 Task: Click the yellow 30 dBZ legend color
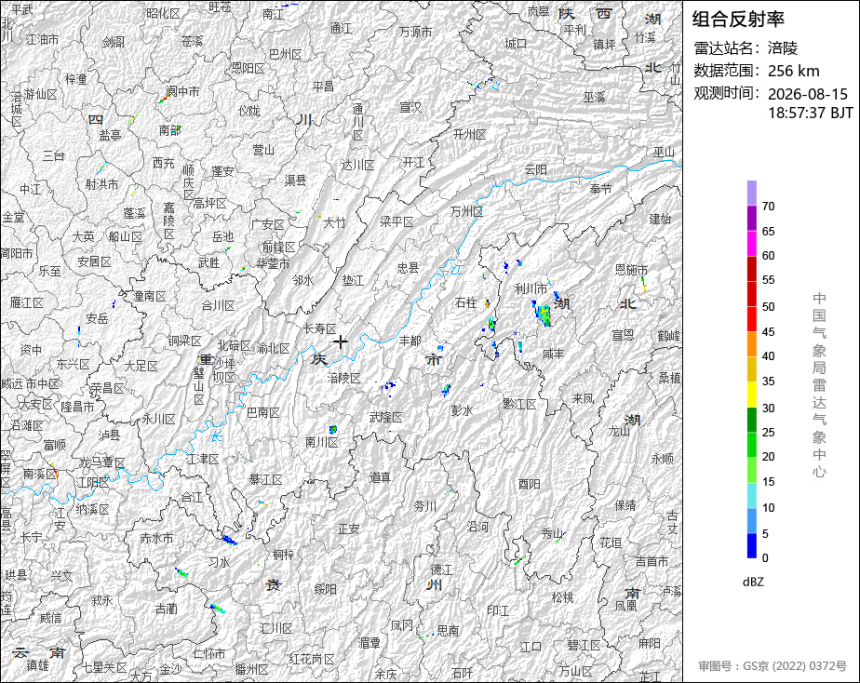751,394
